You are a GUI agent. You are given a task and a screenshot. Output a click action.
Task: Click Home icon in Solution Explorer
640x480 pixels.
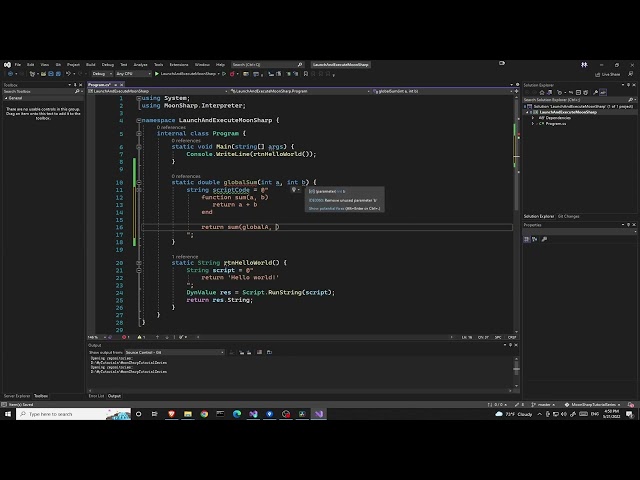[x=542, y=93]
